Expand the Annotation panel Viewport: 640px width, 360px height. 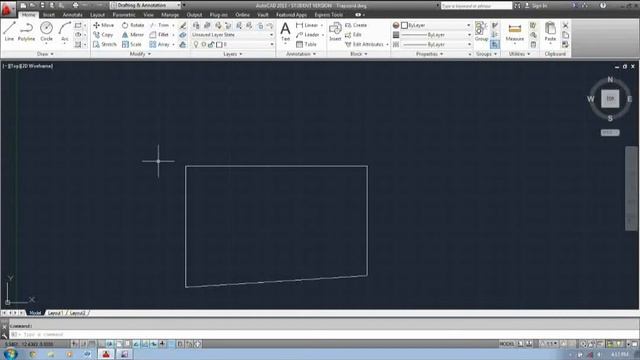tap(301, 54)
